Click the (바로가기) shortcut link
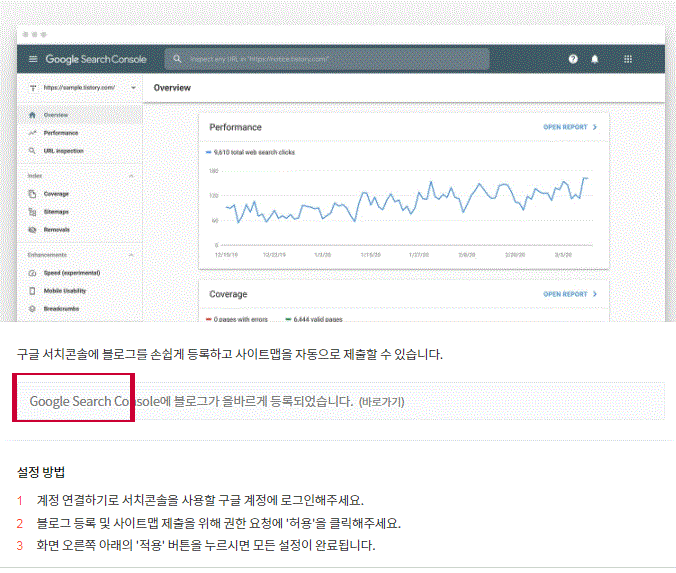This screenshot has height=573, width=676. [x=382, y=402]
